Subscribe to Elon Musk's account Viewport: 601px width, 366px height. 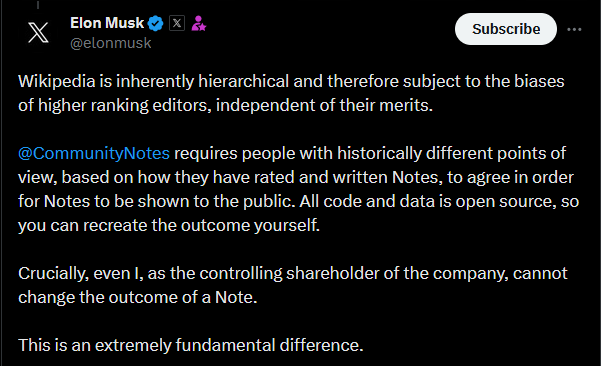click(x=506, y=29)
